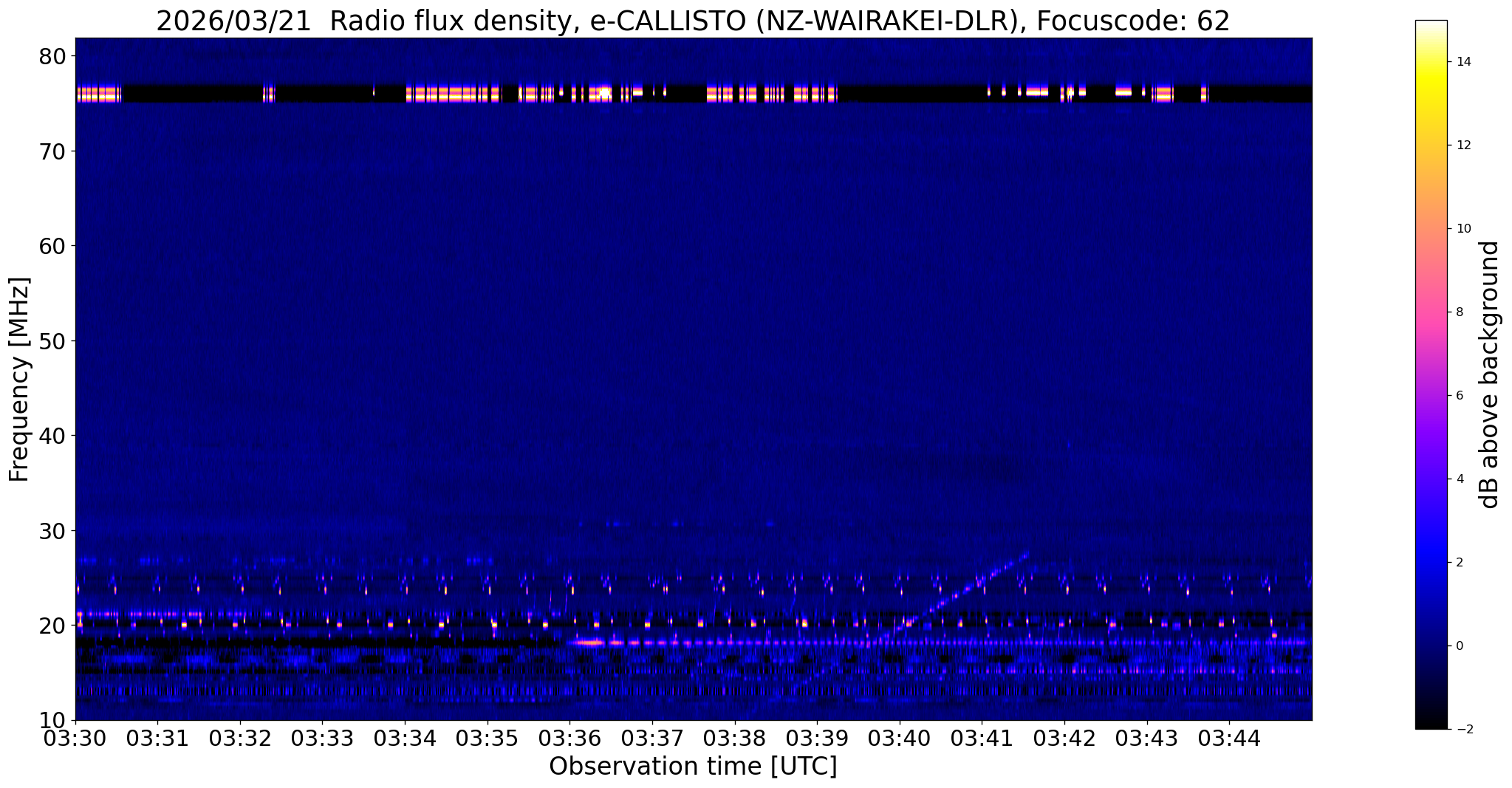Click the upper end of the diagonal drifting streak

click(1027, 554)
